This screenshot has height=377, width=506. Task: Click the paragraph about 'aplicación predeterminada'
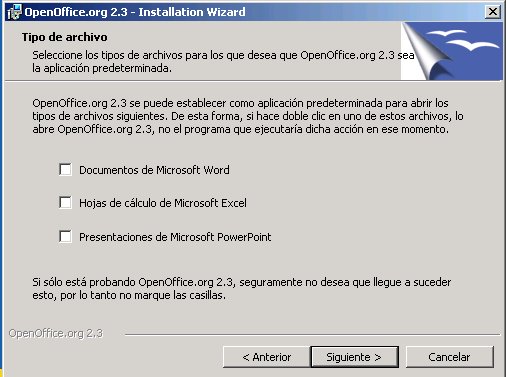tap(248, 116)
